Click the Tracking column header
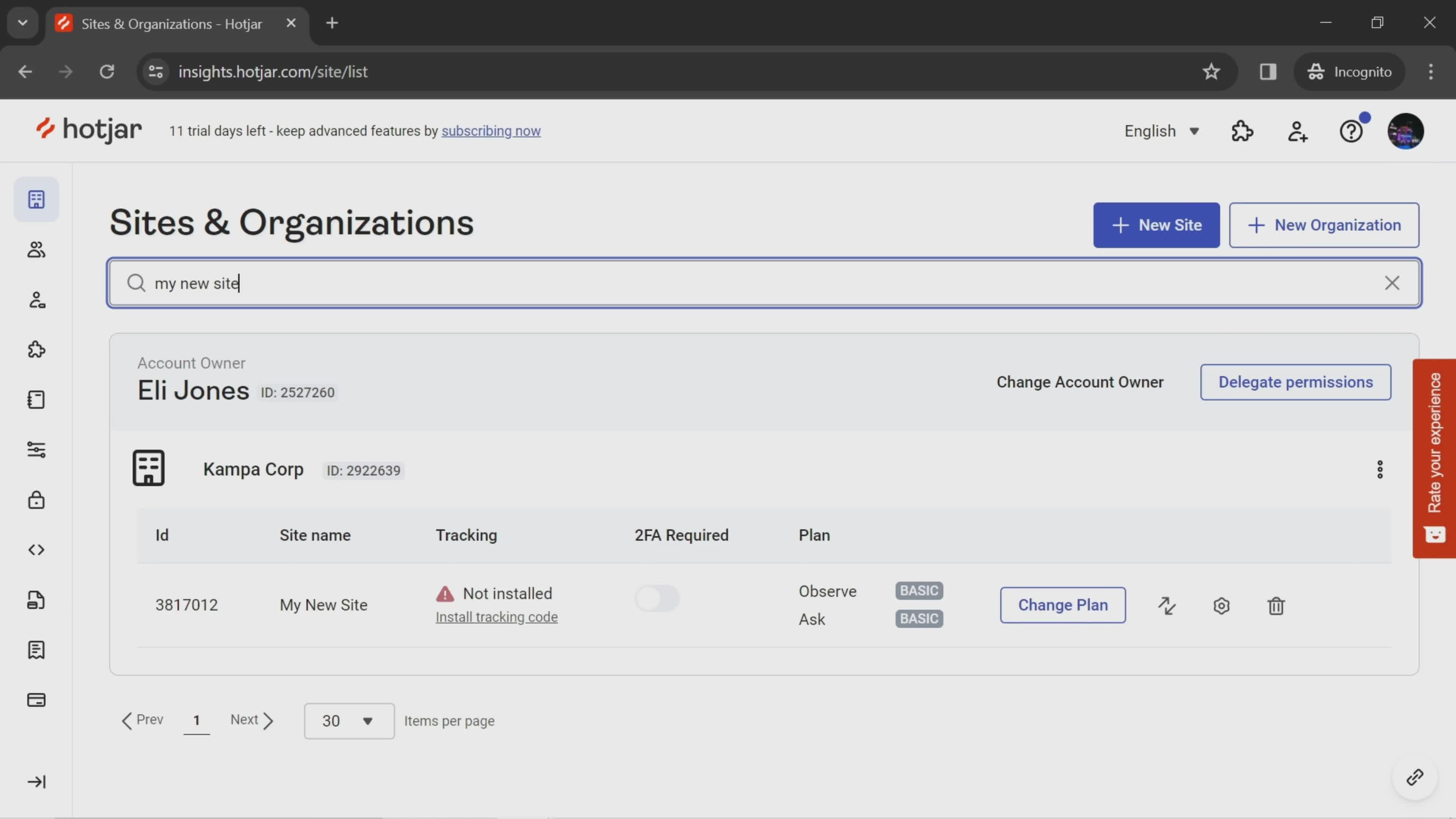The width and height of the screenshot is (1456, 819). point(466,535)
